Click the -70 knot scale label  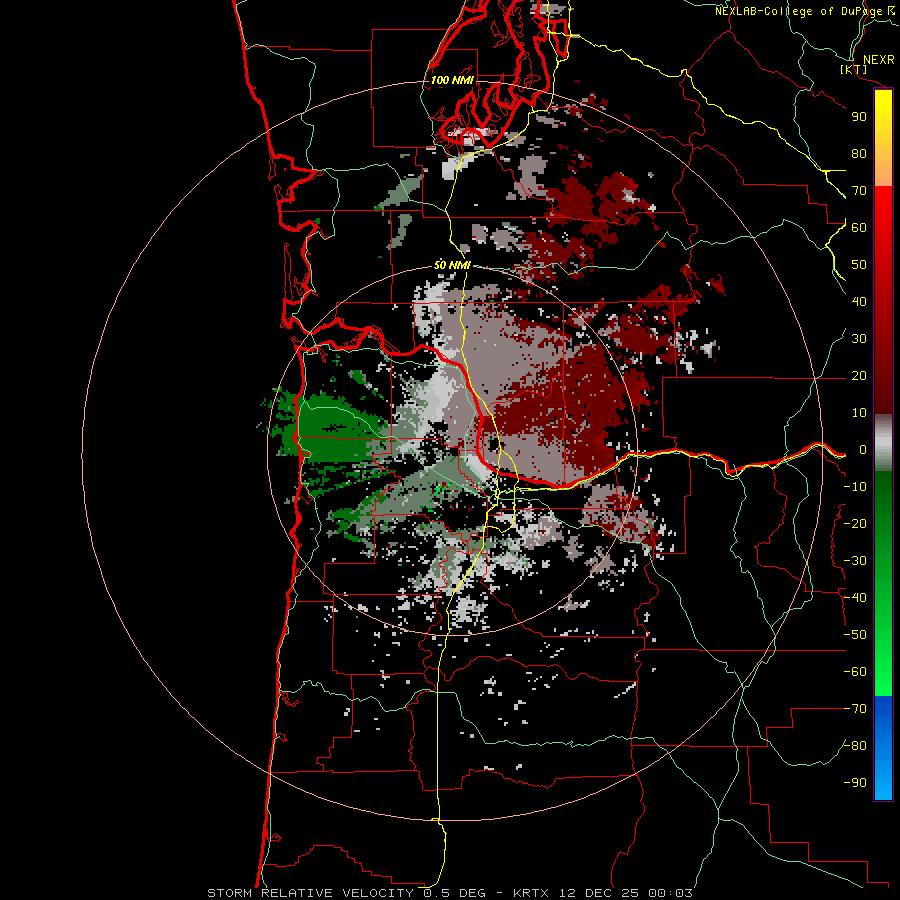click(855, 709)
